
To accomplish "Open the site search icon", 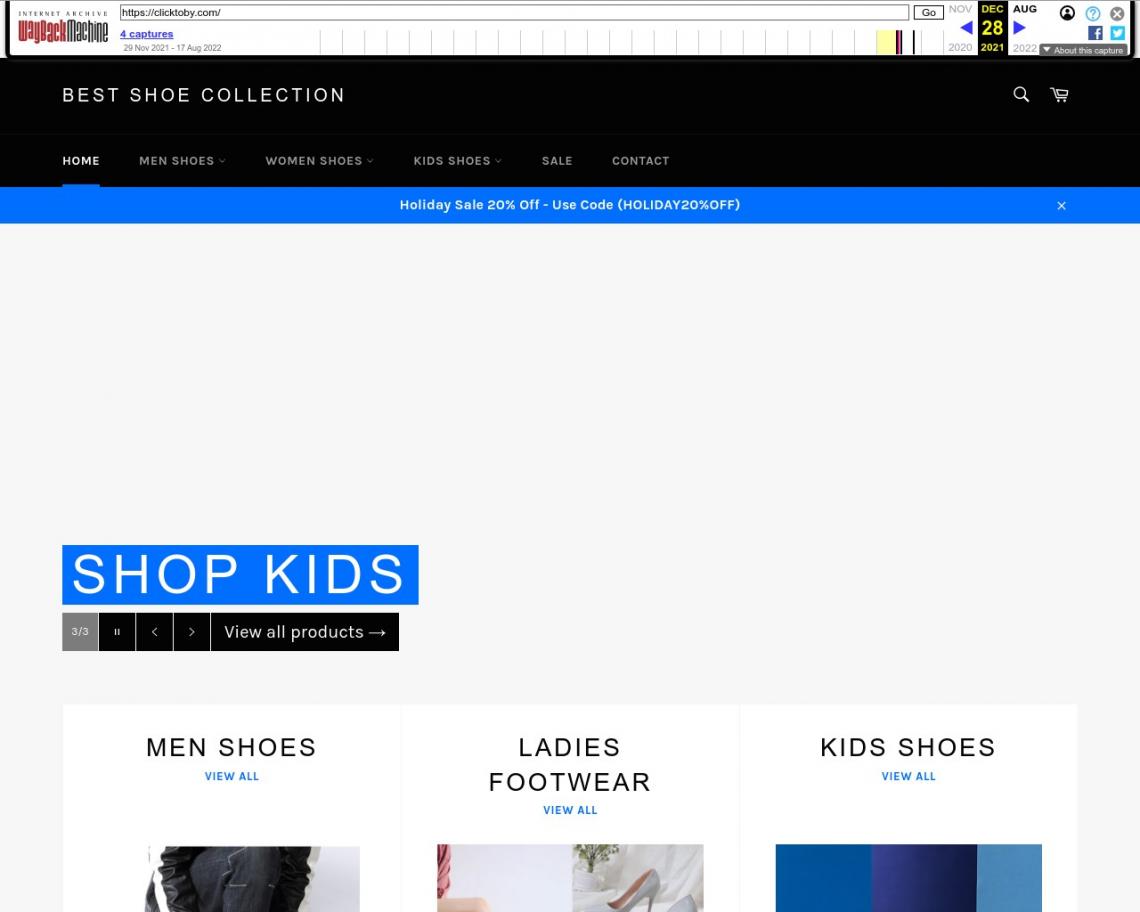I will (1021, 95).
